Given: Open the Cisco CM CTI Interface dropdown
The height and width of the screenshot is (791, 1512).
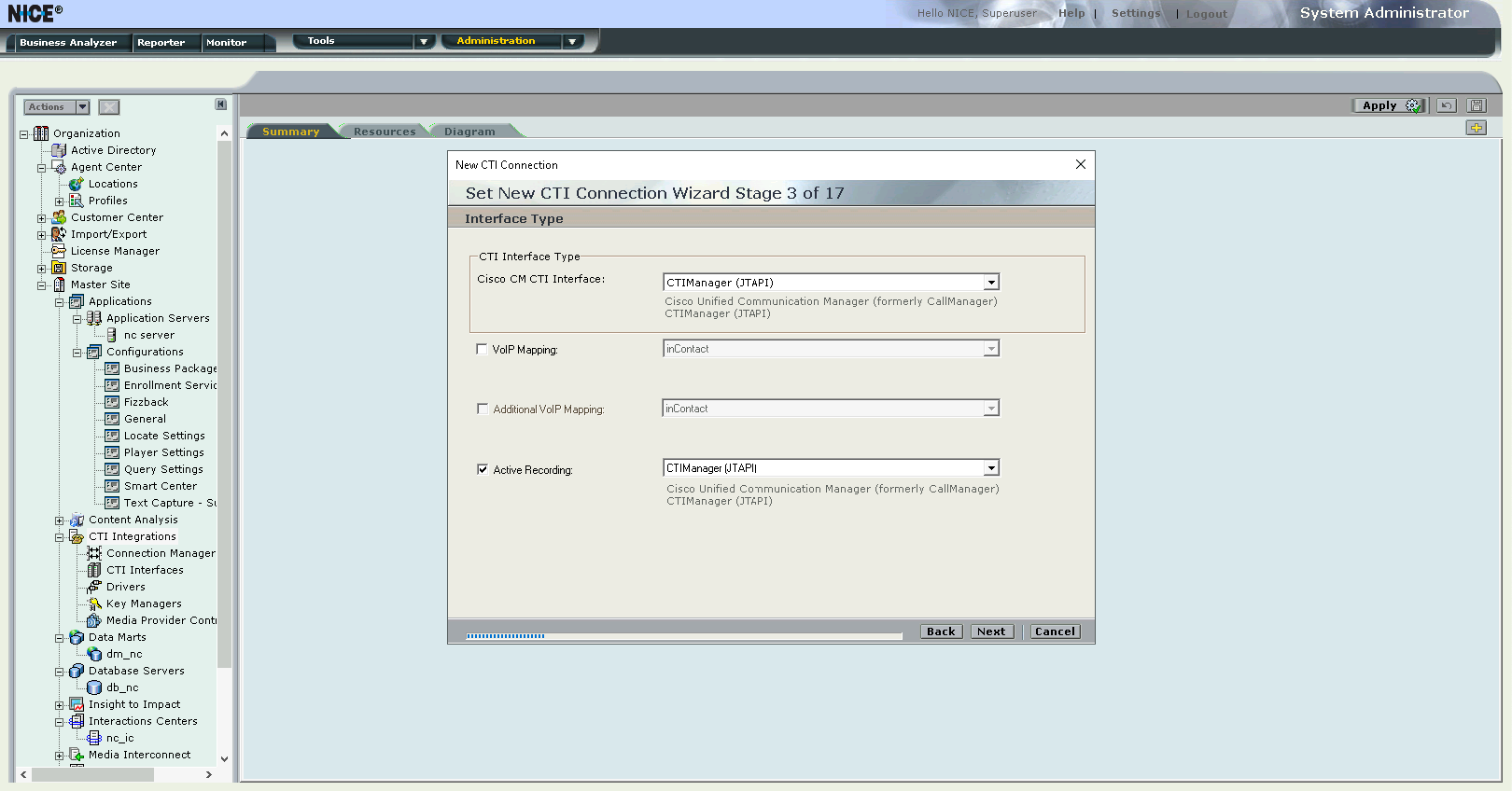Looking at the screenshot, I should tap(991, 283).
